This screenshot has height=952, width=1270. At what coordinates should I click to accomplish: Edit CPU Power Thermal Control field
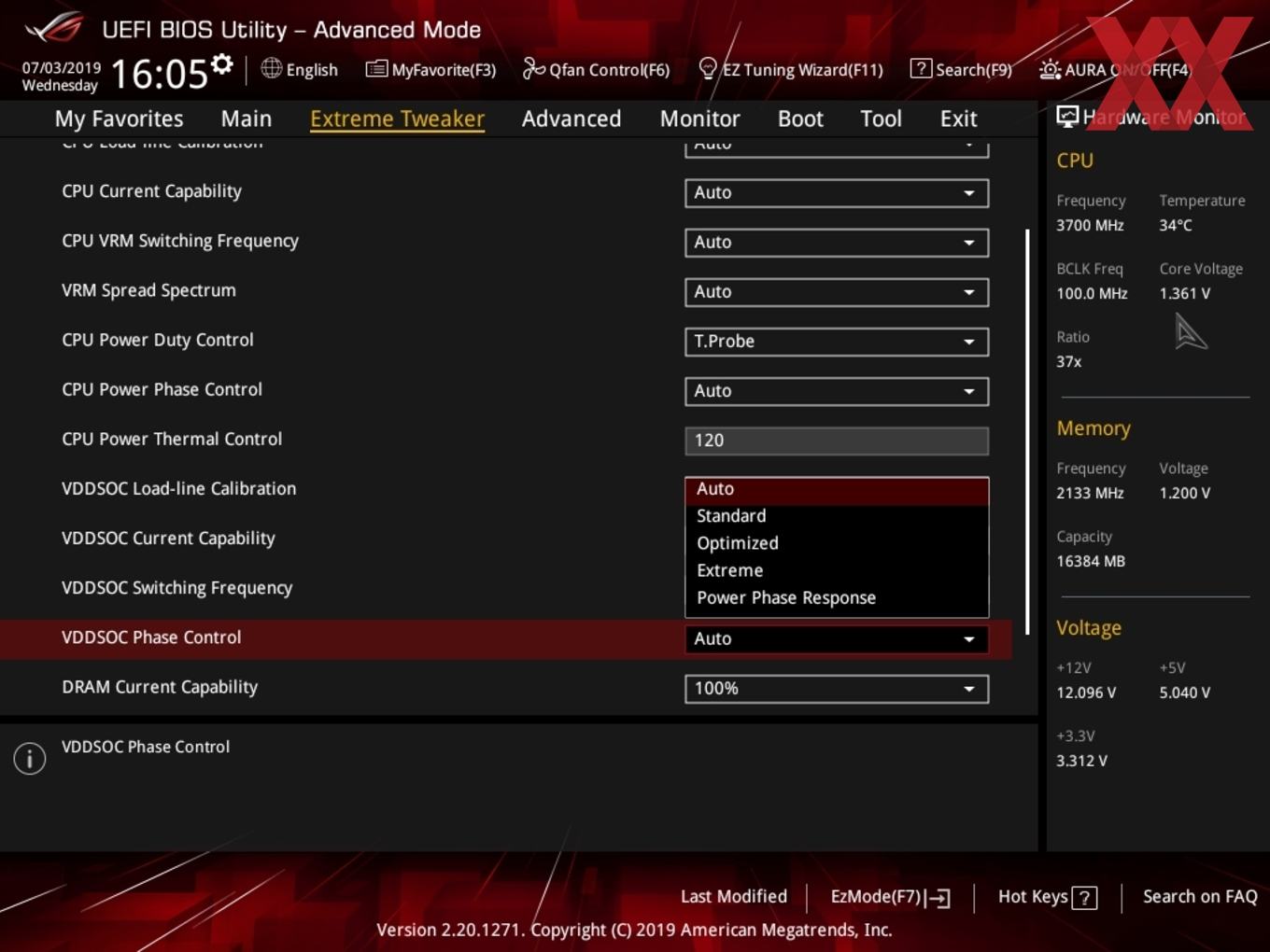point(837,441)
